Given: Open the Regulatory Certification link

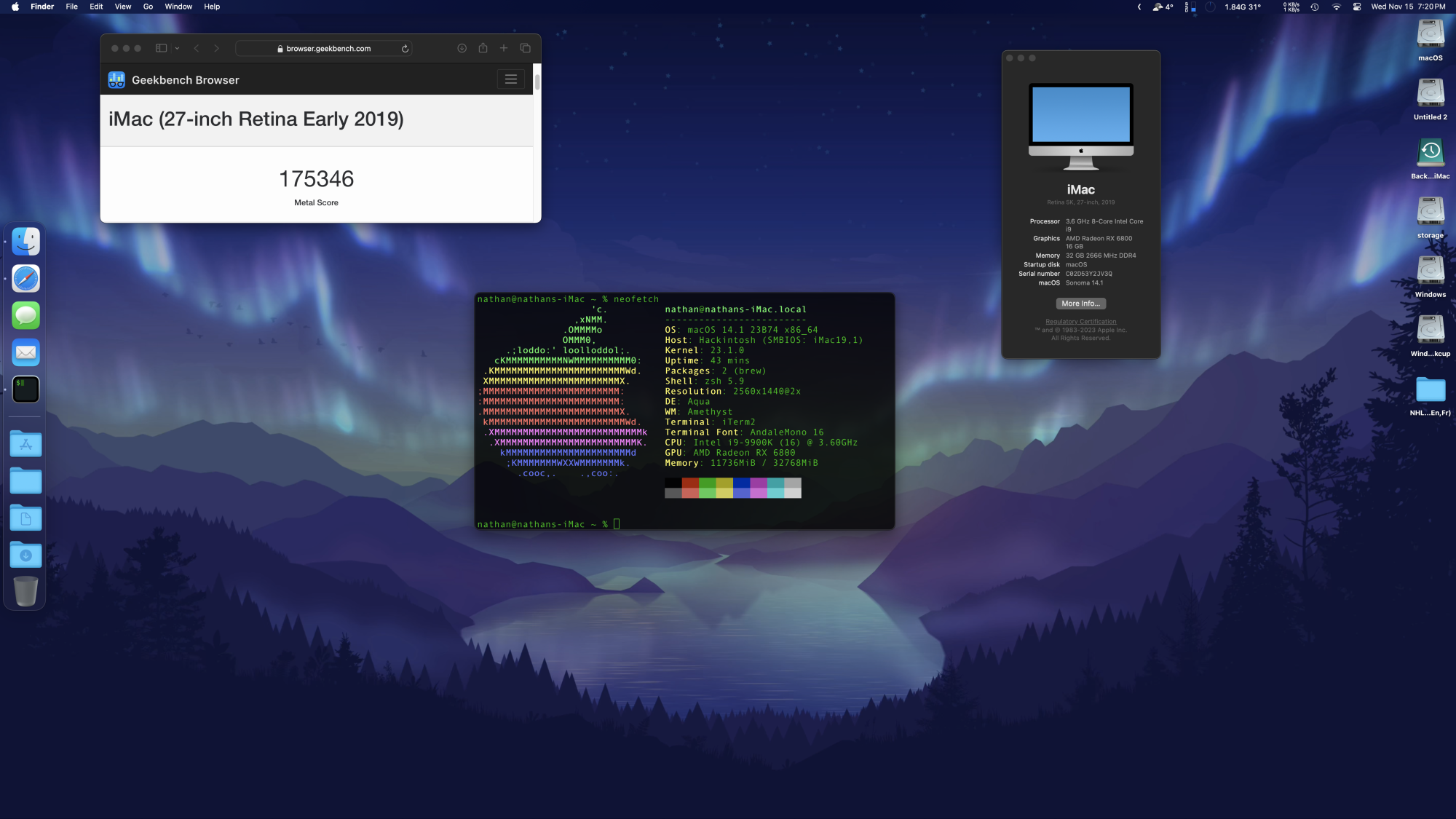Looking at the screenshot, I should pyautogui.click(x=1080, y=321).
